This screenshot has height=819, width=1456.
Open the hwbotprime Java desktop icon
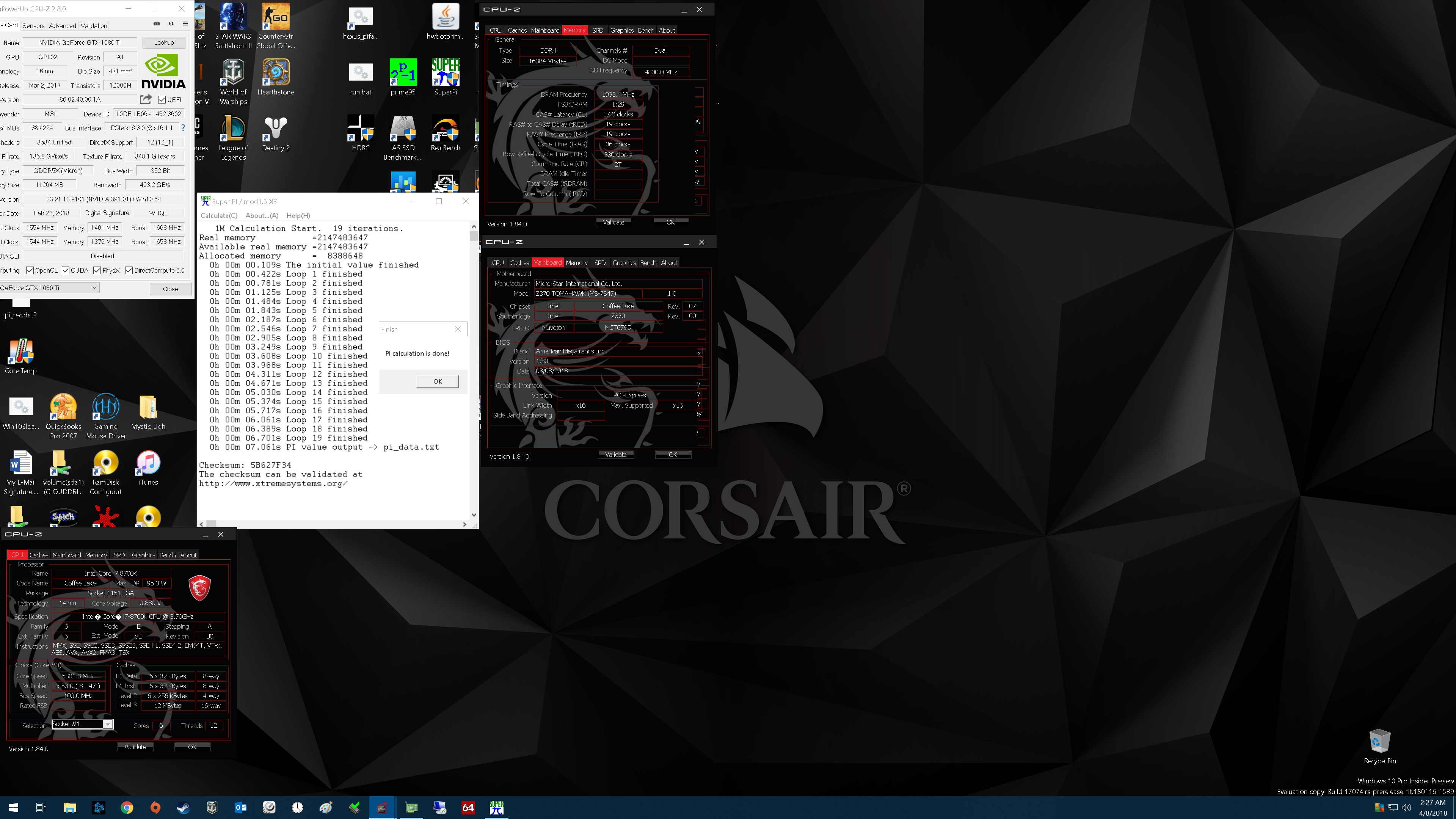(446, 22)
